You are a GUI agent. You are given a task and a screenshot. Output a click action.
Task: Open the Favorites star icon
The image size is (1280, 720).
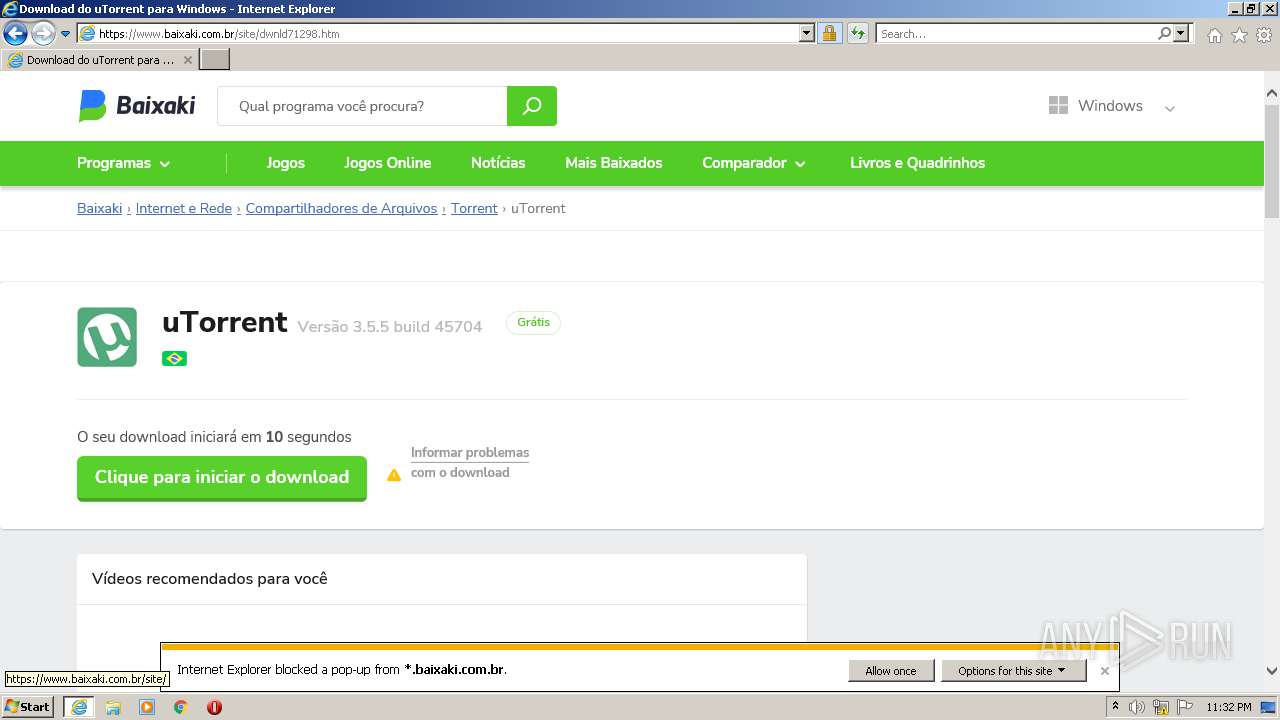pos(1239,35)
